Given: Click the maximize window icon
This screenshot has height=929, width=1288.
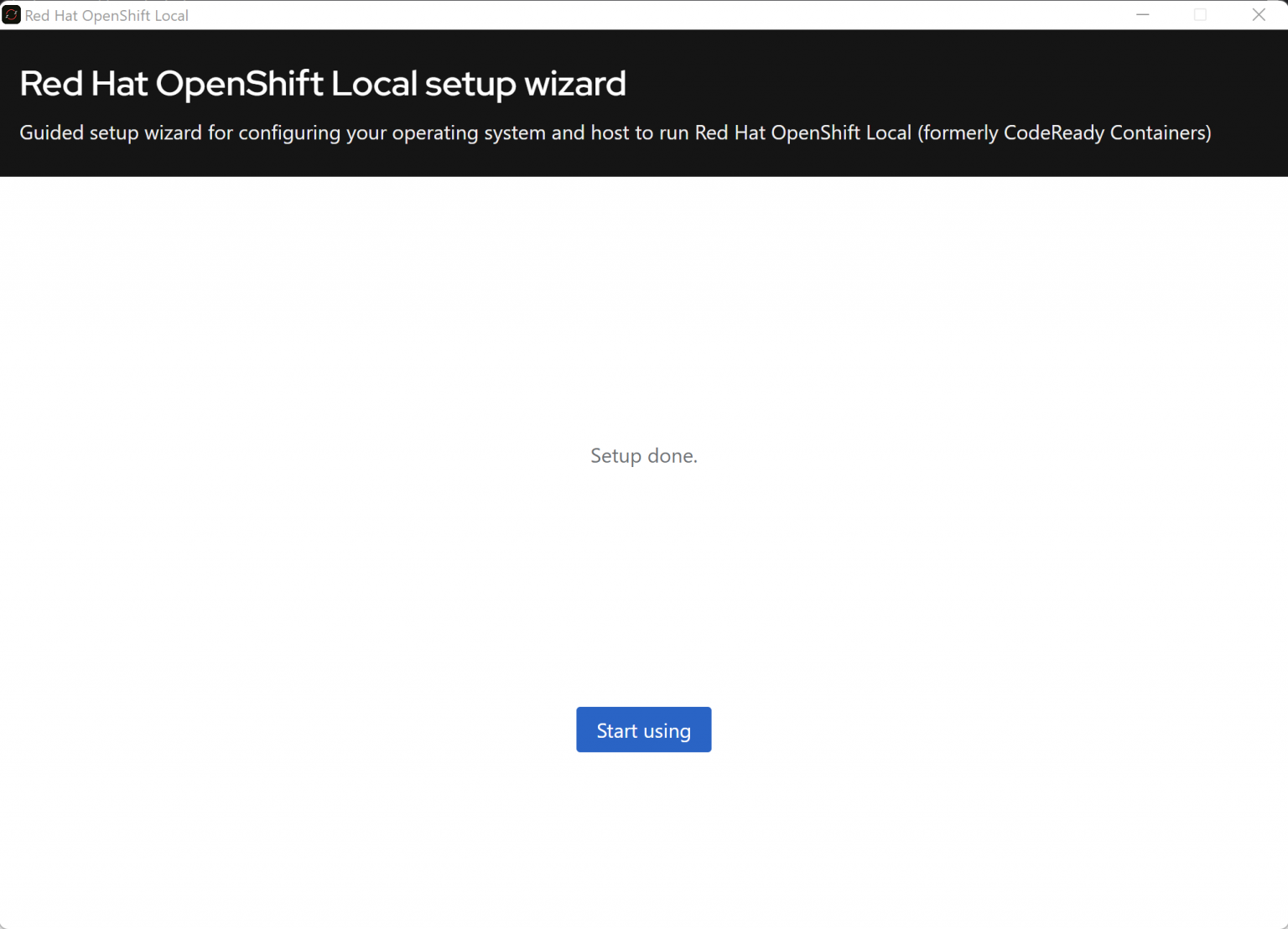Looking at the screenshot, I should [1200, 15].
